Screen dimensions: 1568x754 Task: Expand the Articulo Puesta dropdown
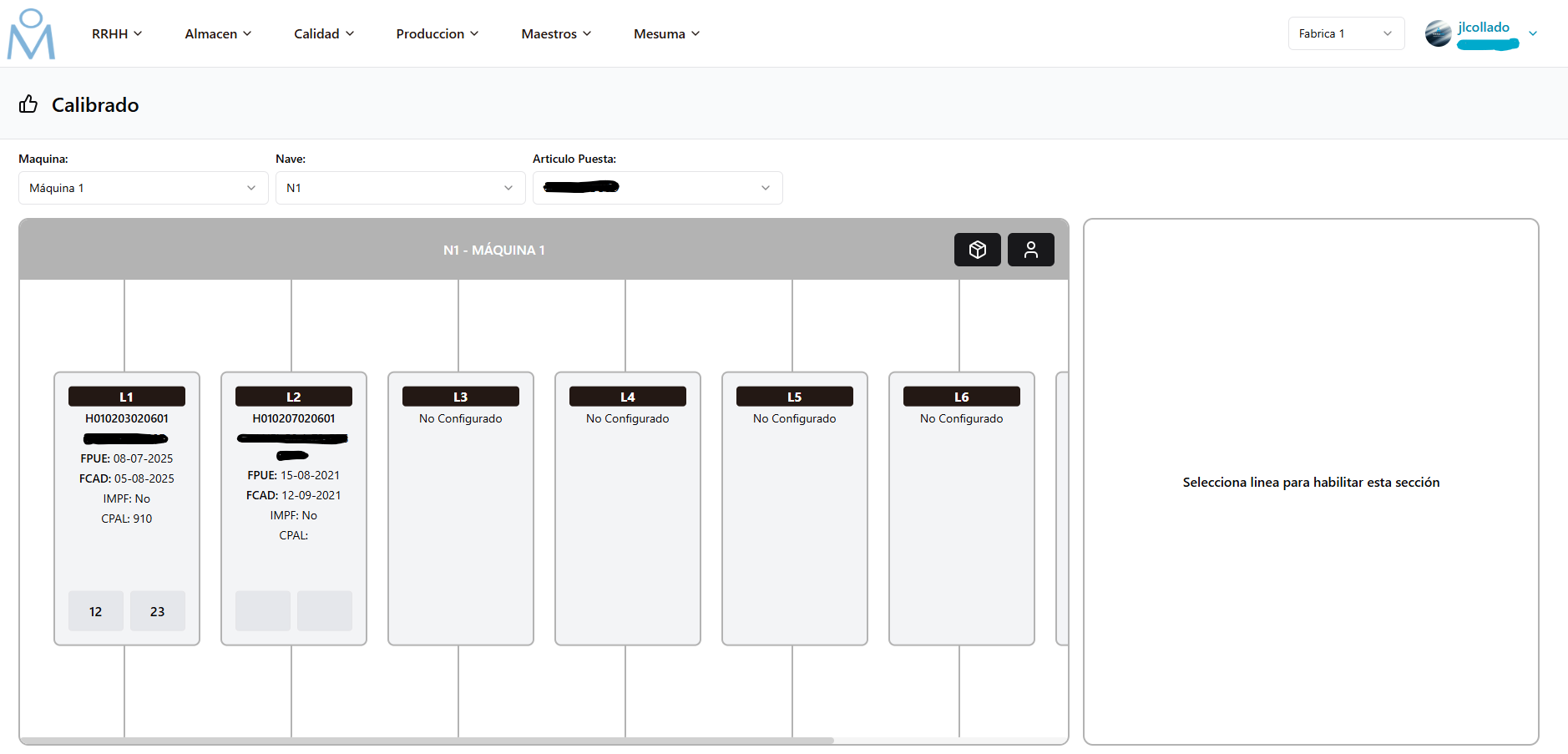click(x=657, y=188)
